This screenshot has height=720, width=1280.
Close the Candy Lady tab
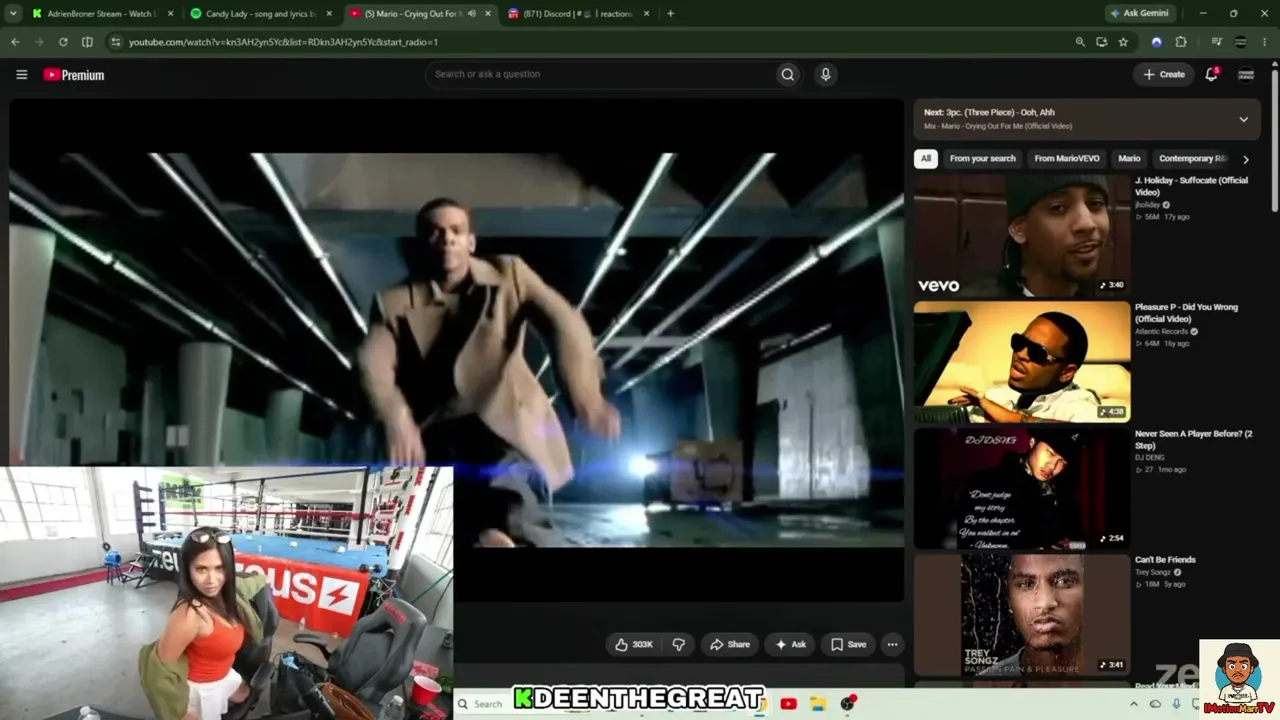[329, 14]
